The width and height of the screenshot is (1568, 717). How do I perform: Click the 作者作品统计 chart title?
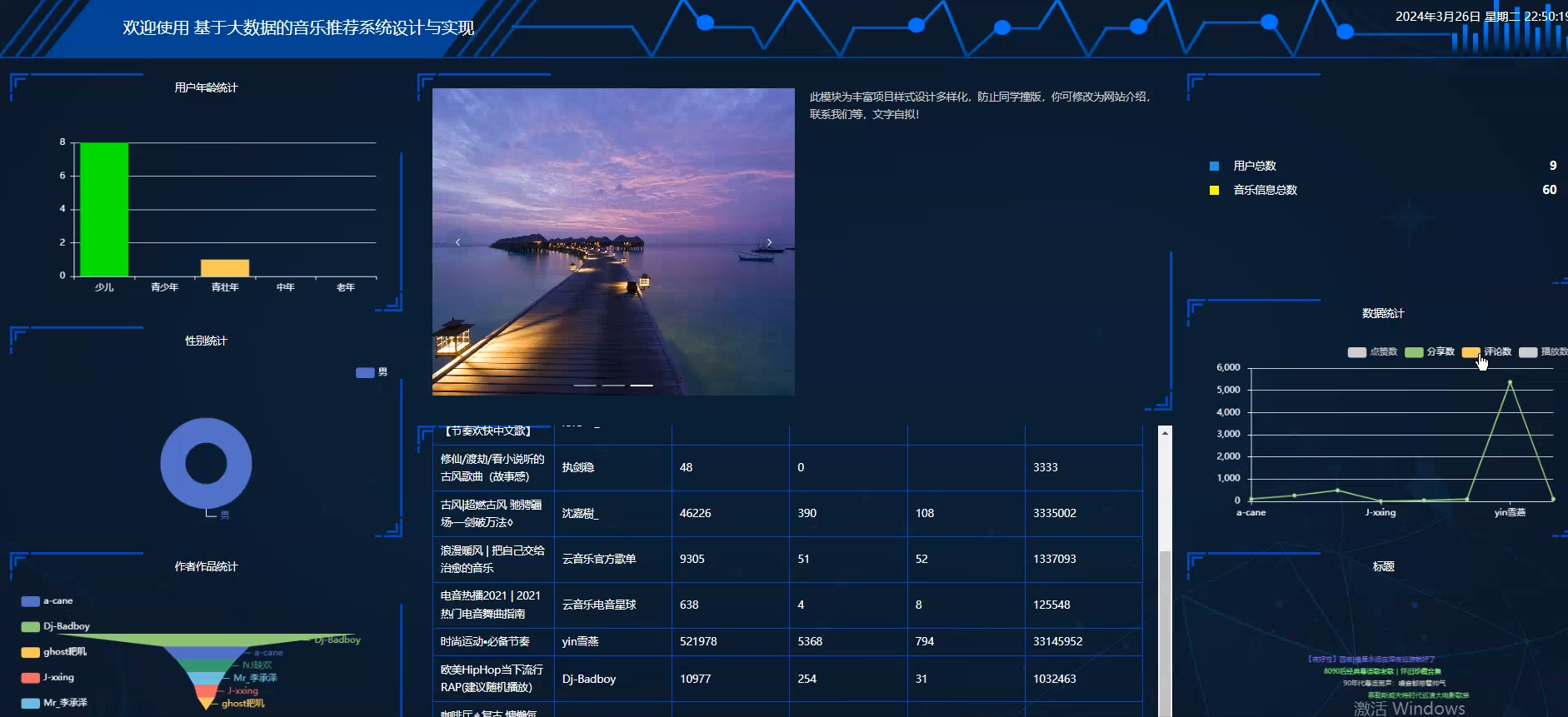[x=206, y=566]
